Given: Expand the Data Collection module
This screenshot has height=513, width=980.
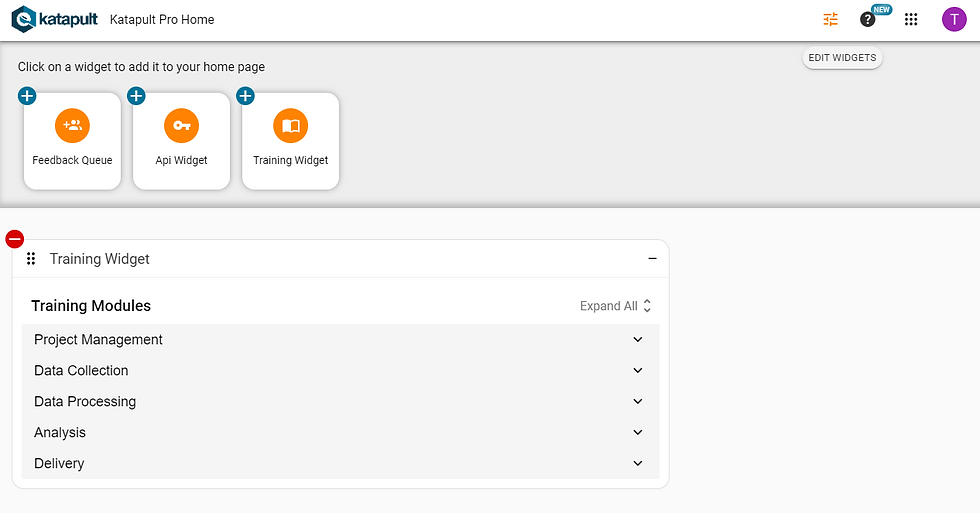Looking at the screenshot, I should (x=340, y=371).
